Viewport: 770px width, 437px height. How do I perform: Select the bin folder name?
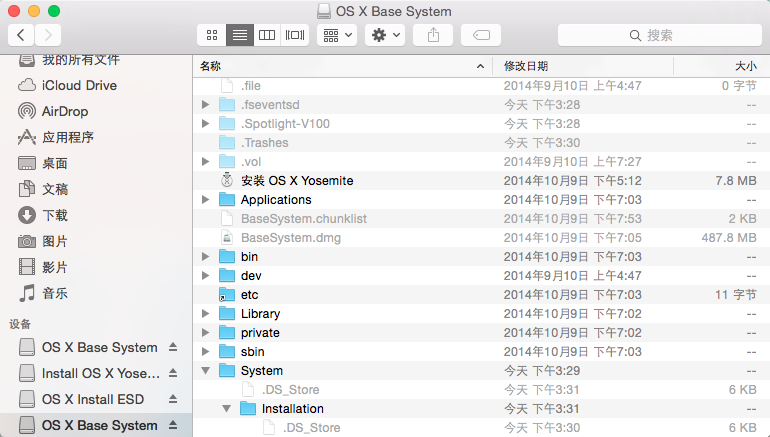(249, 257)
